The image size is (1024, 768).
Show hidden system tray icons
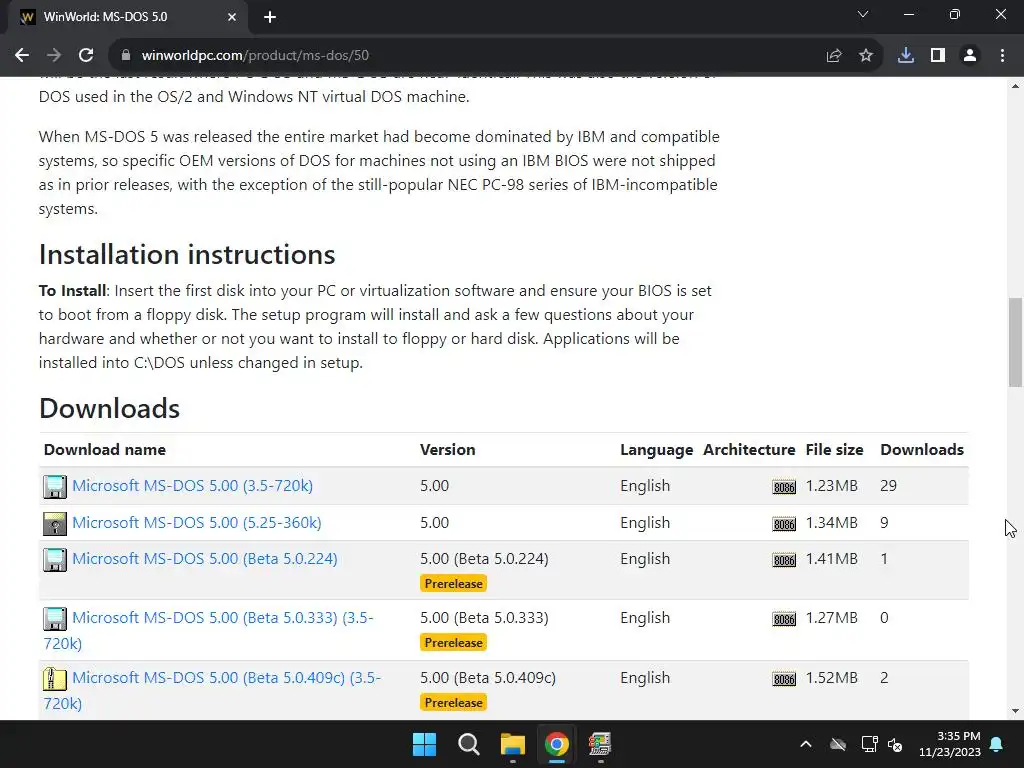(x=806, y=744)
